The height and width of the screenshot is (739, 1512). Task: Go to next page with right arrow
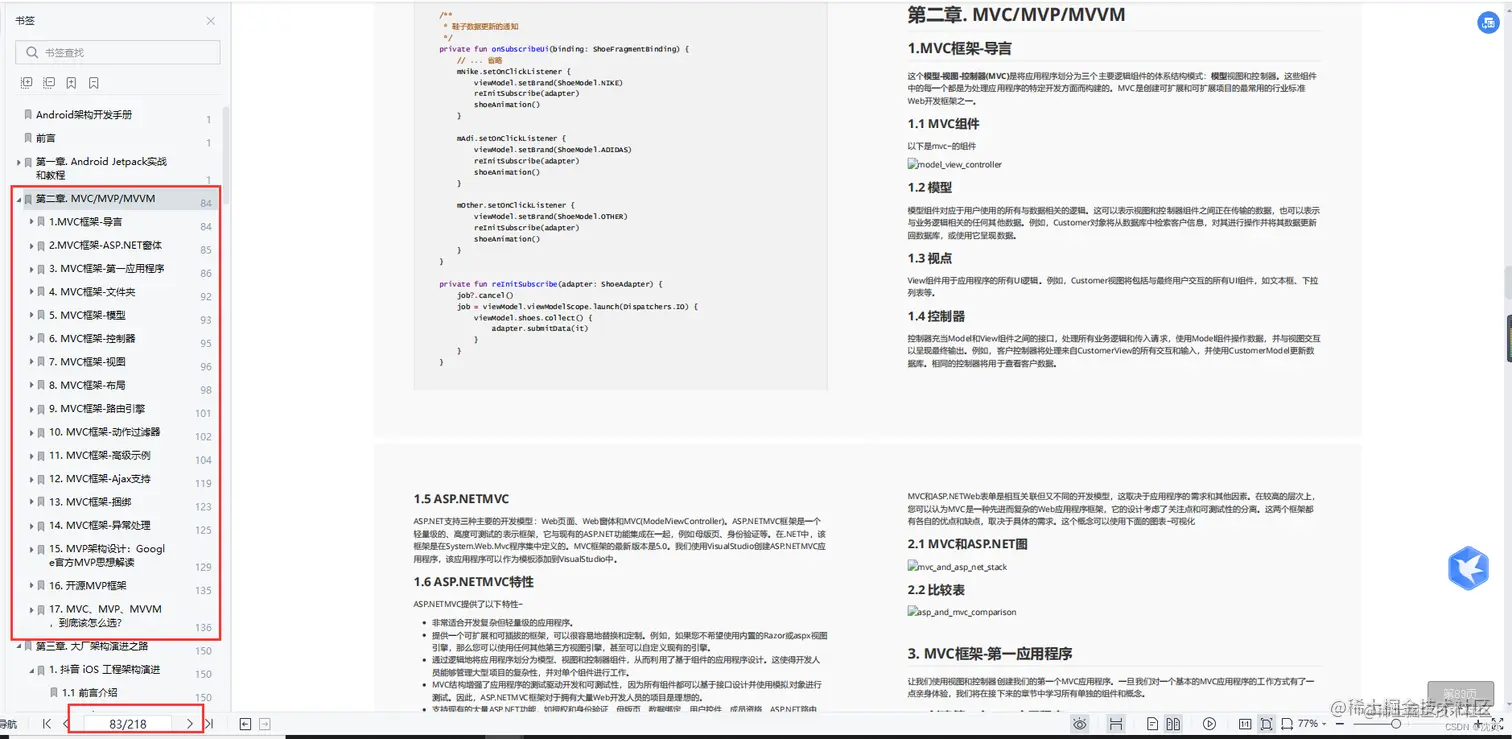tap(190, 722)
